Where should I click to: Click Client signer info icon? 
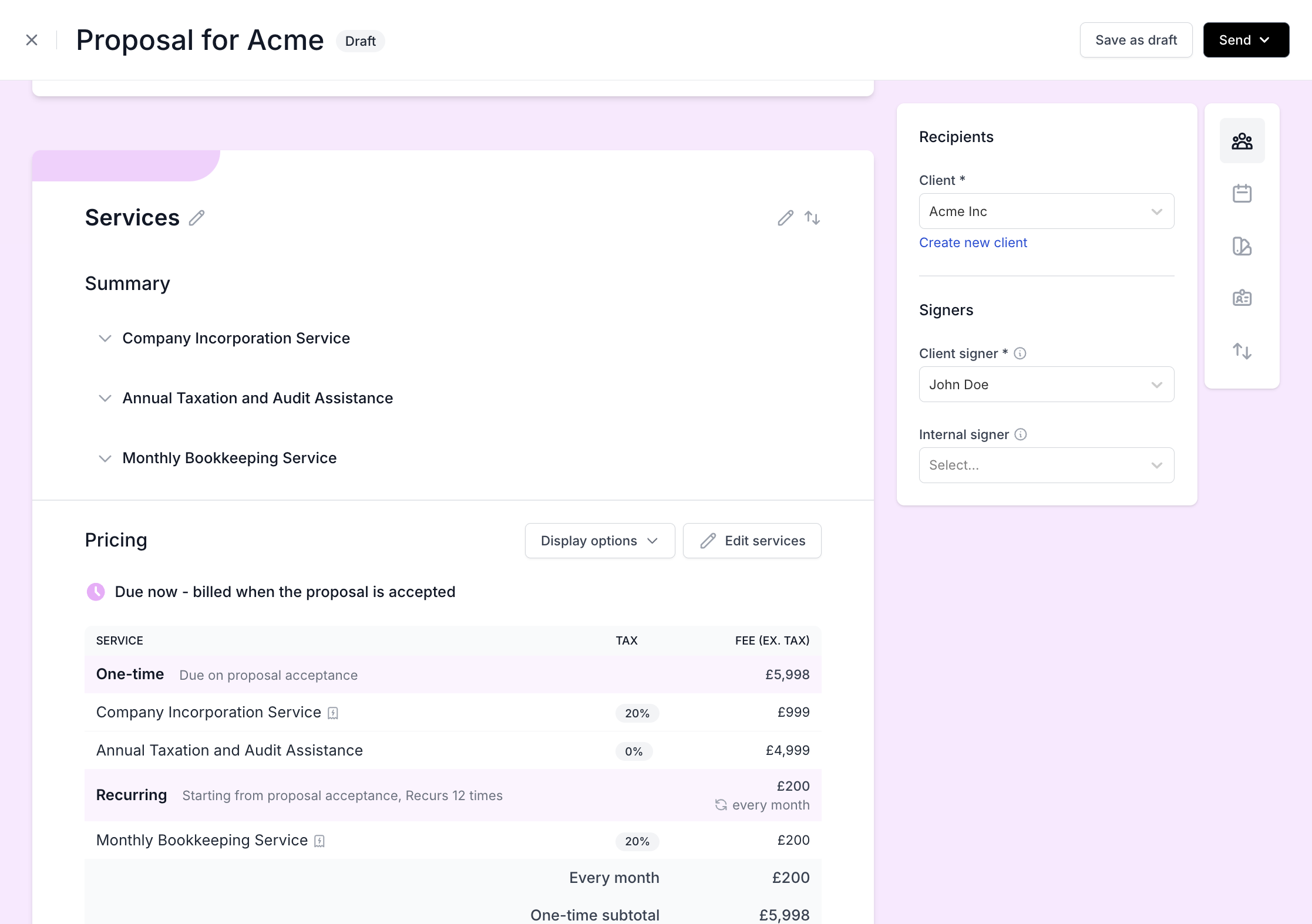pyautogui.click(x=1020, y=353)
